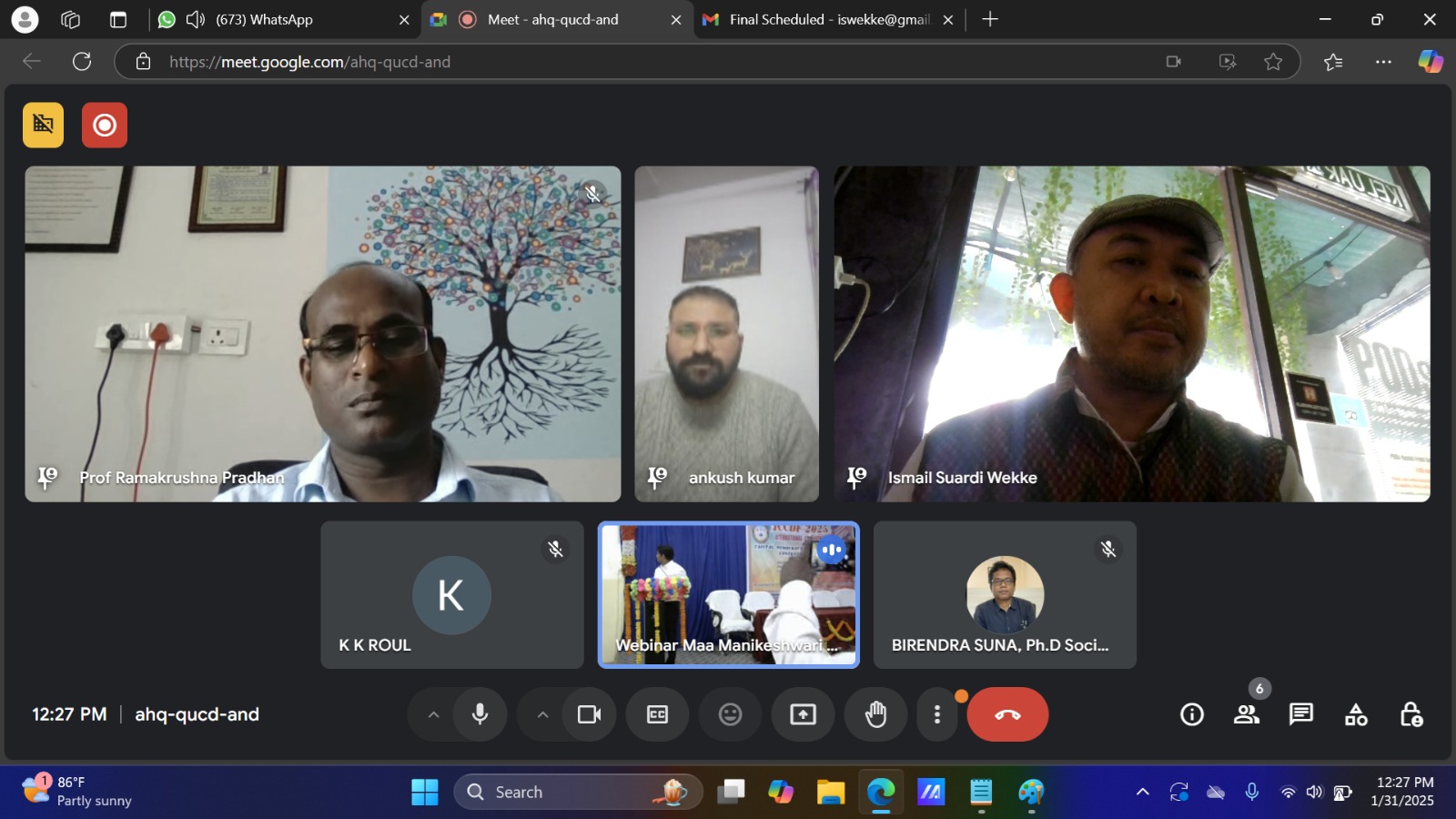Click the red recording indicator icon
Image resolution: width=1456 pixels, height=819 pixels.
105,125
